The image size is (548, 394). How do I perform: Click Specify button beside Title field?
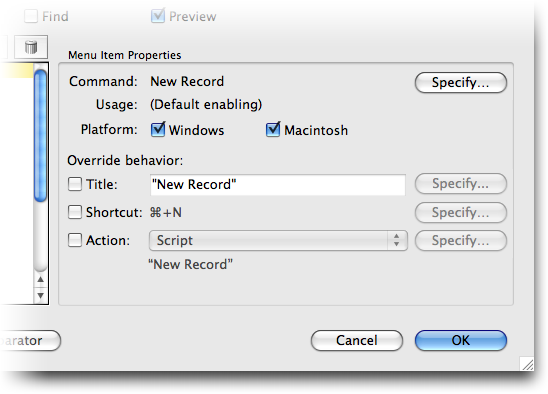pos(461,184)
